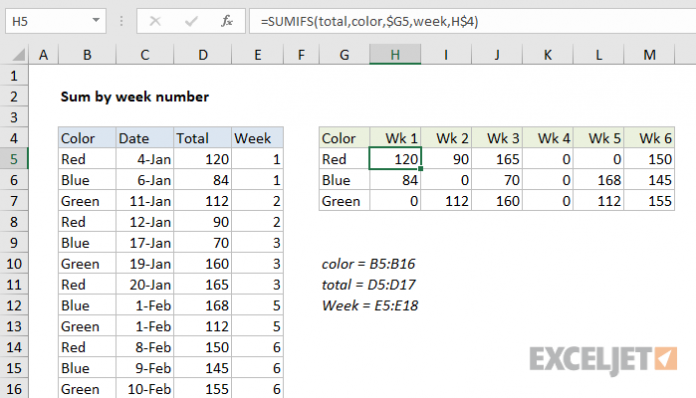
Task: Click the Color header in source table
Action: pos(87,138)
